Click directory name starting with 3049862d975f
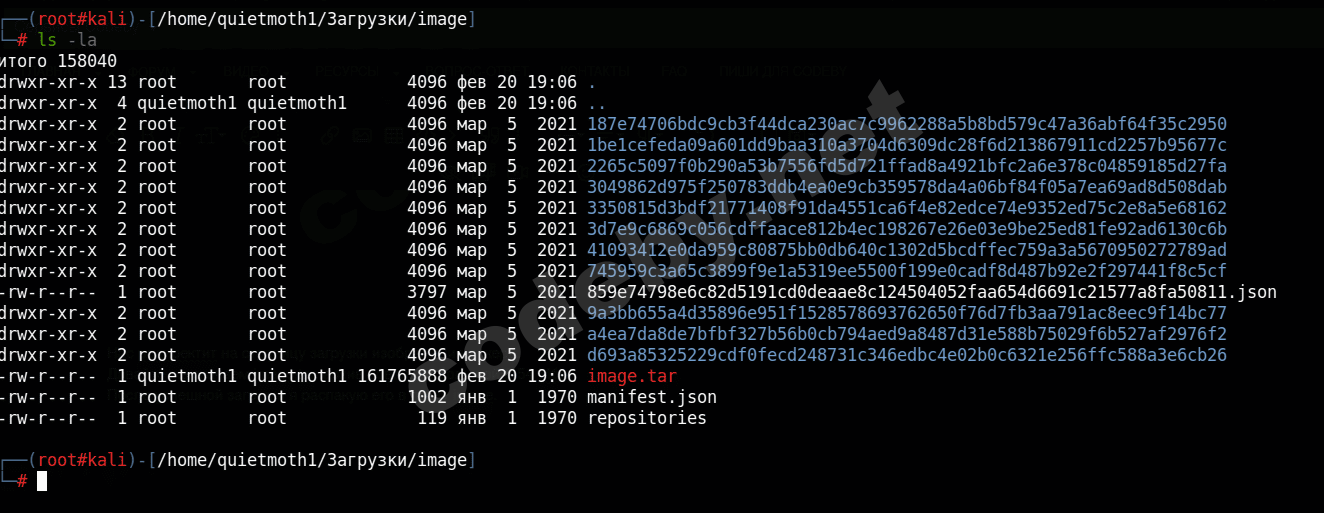The width and height of the screenshot is (1324, 513). [906, 187]
